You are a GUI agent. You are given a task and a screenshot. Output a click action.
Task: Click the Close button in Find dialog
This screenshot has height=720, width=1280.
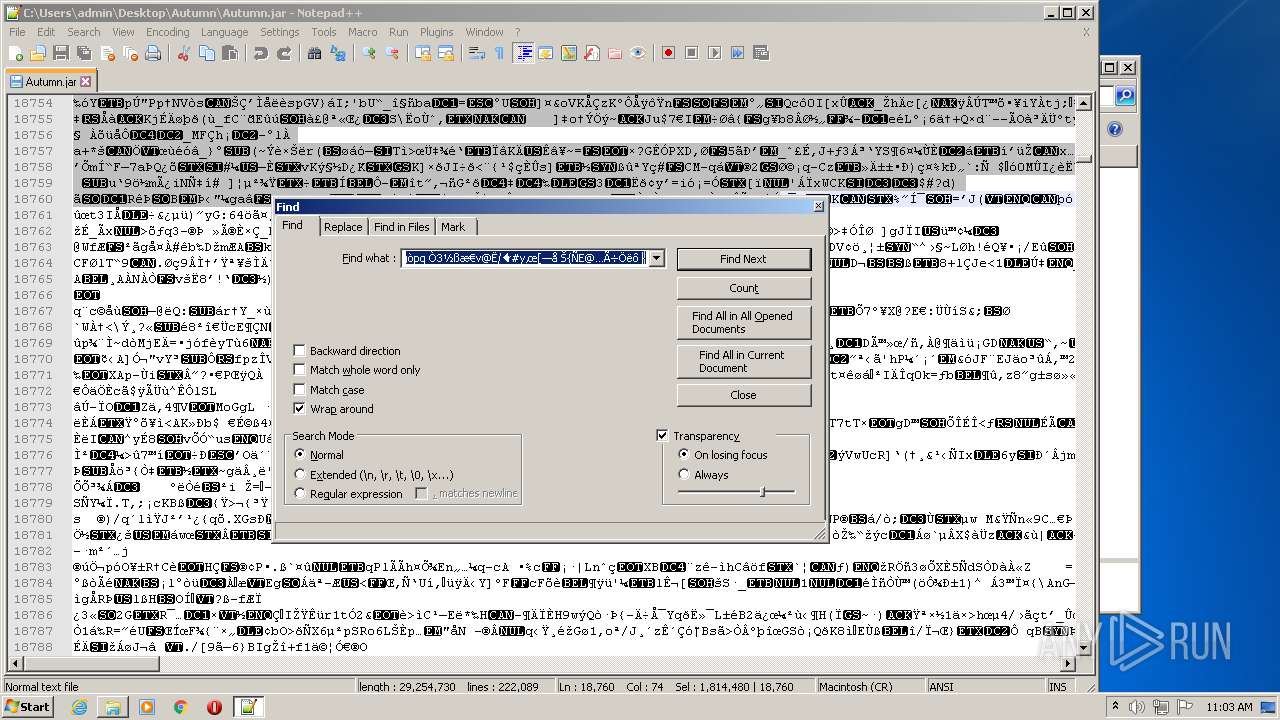[x=743, y=395]
